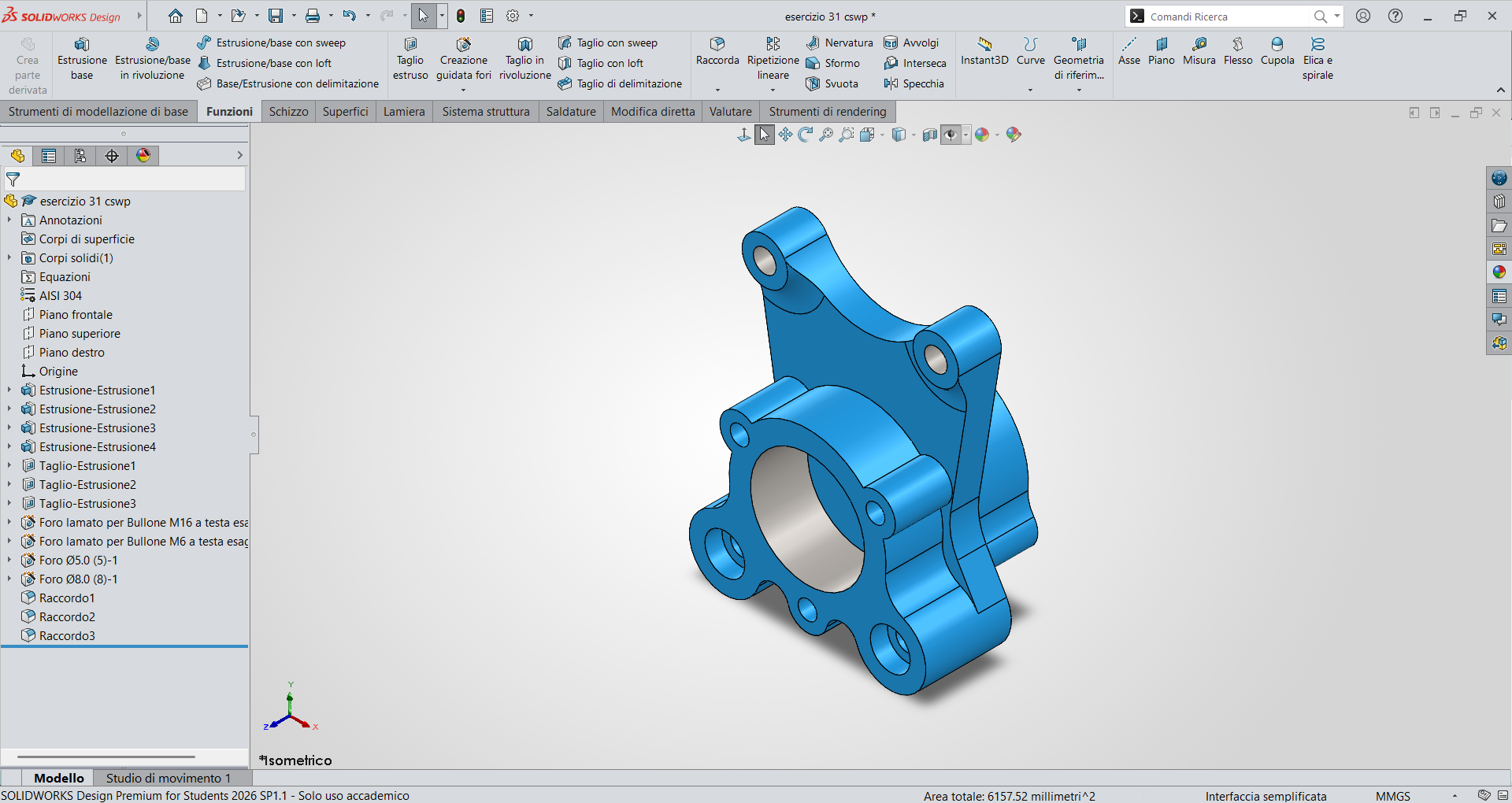Viewport: 1512px width, 803px height.
Task: Click the user account button
Action: pyautogui.click(x=1363, y=16)
